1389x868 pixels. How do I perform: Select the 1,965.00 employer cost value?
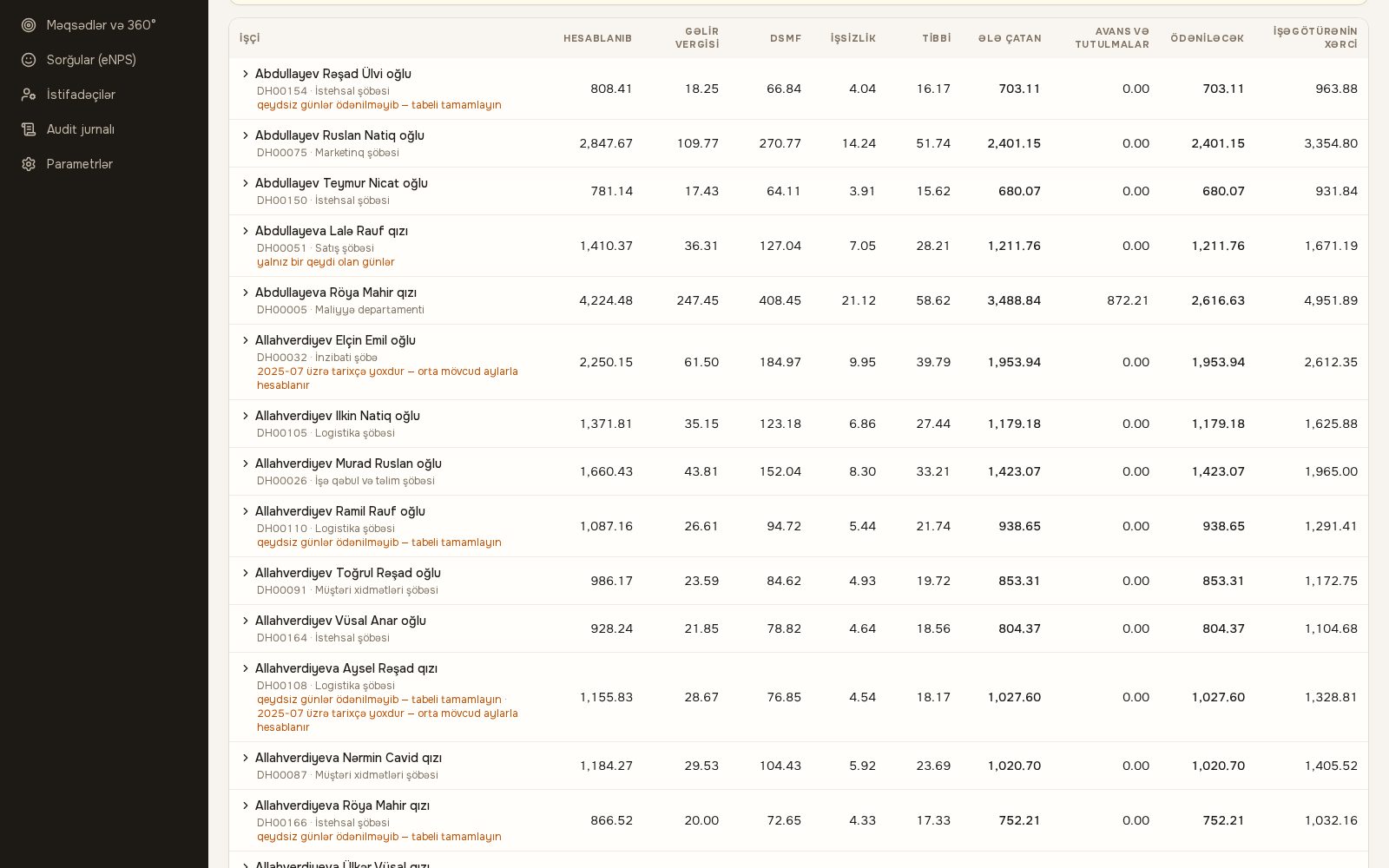[x=1331, y=471]
